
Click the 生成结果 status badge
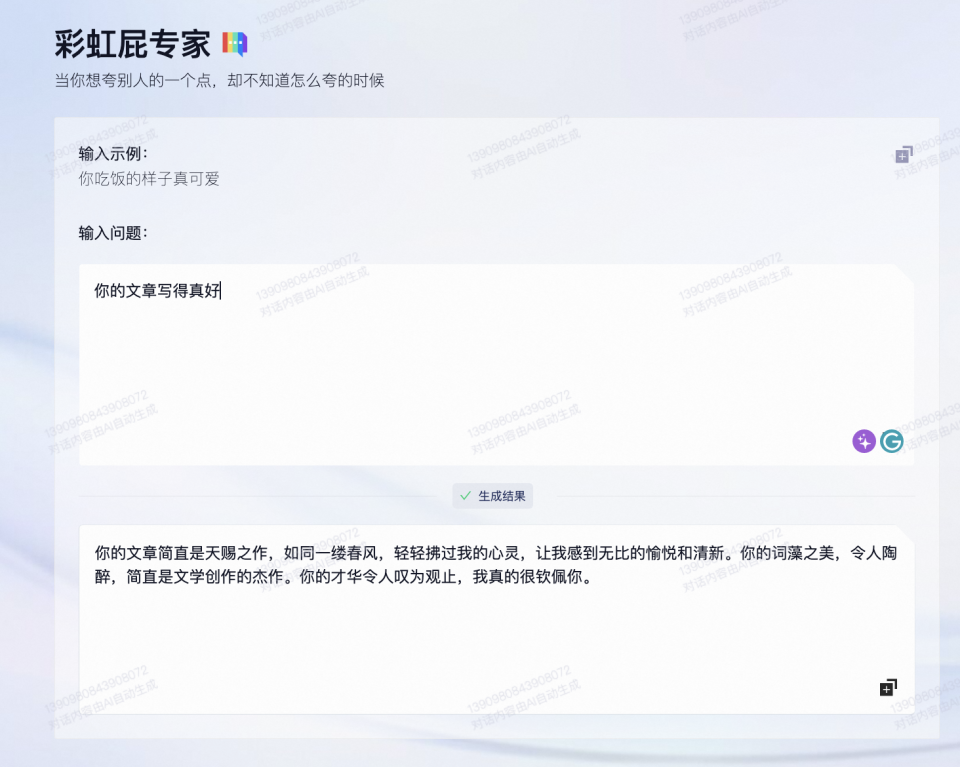pos(492,495)
